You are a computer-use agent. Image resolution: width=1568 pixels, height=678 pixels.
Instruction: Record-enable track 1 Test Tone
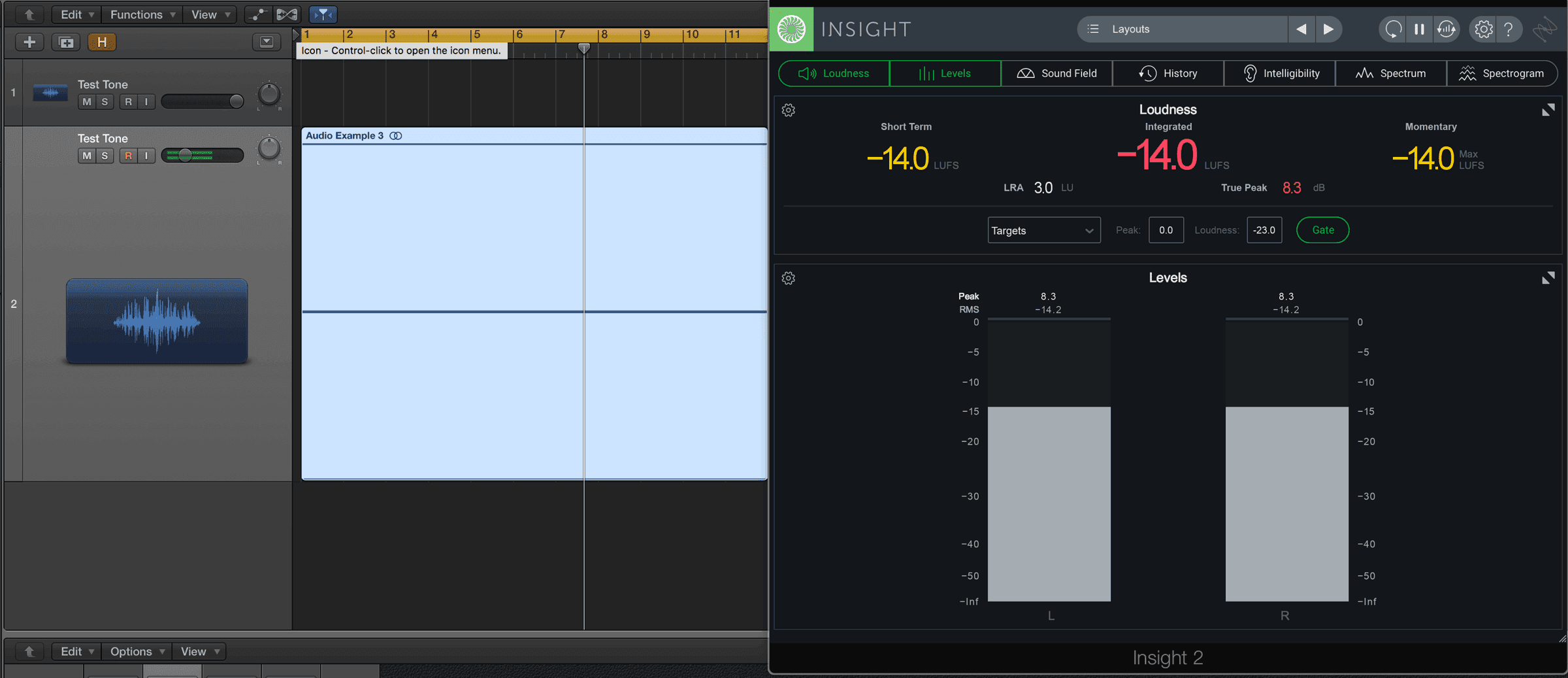[x=128, y=102]
